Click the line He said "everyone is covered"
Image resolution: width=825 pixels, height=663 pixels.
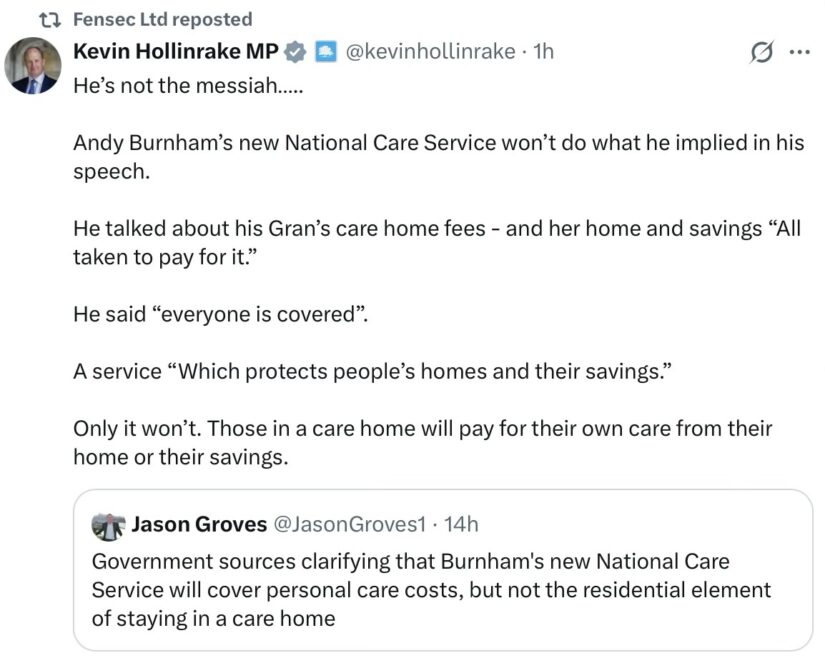[220, 314]
